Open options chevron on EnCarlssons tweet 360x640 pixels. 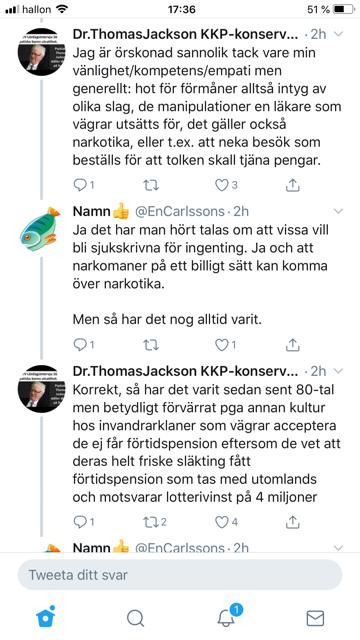point(338,211)
